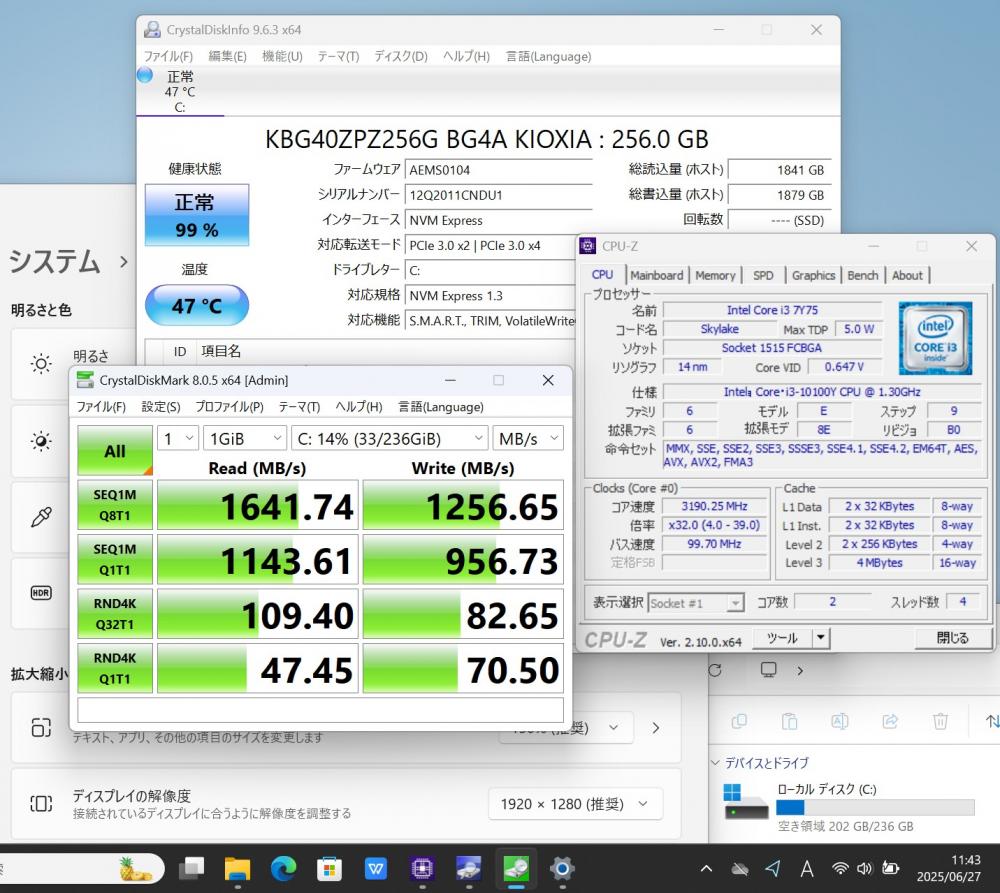
Task: Open the Socket #1 dropdown in CPU-Z
Action: click(696, 603)
